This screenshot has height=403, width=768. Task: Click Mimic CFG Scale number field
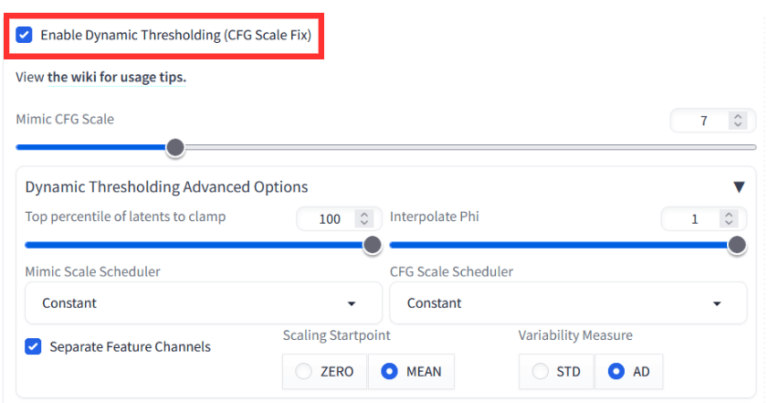[x=700, y=121]
